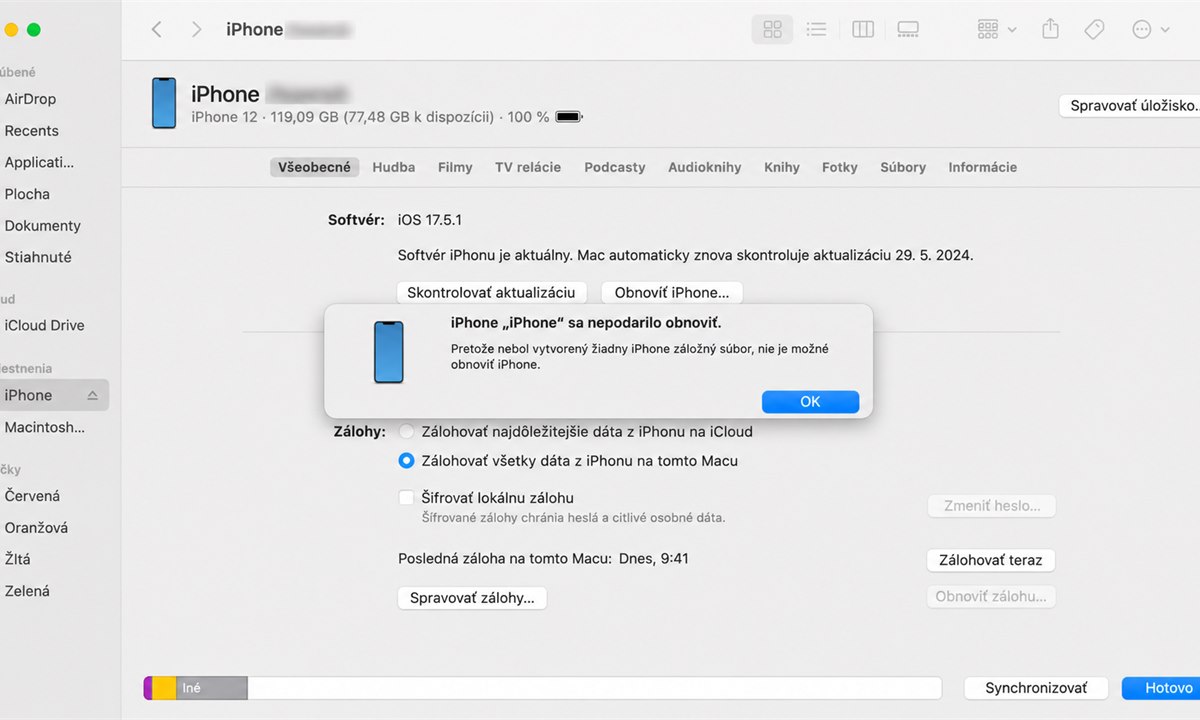This screenshot has height=720, width=1200.
Task: Enable Šifrovať lokálnu zálohu checkbox
Action: (406, 498)
